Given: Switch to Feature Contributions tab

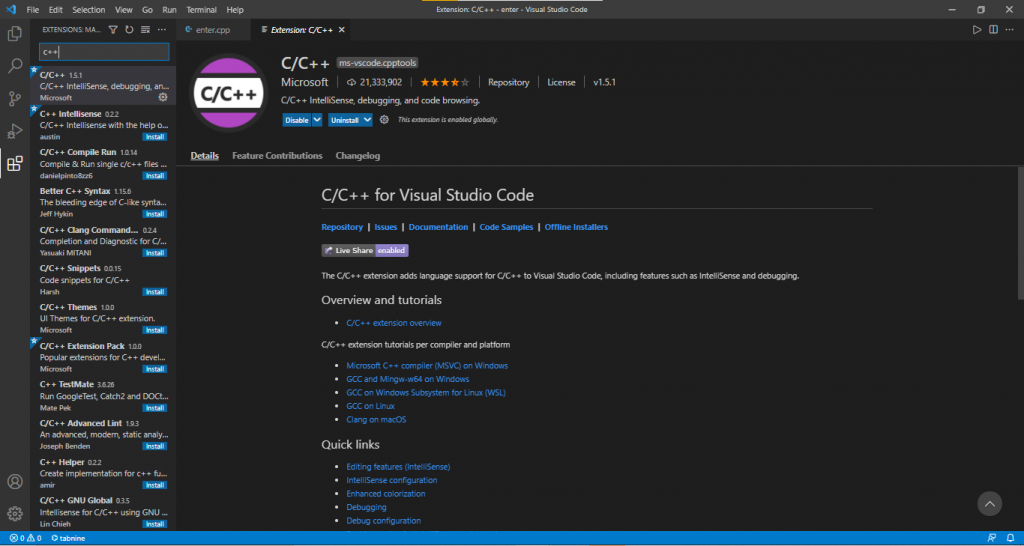Looking at the screenshot, I should click(278, 156).
